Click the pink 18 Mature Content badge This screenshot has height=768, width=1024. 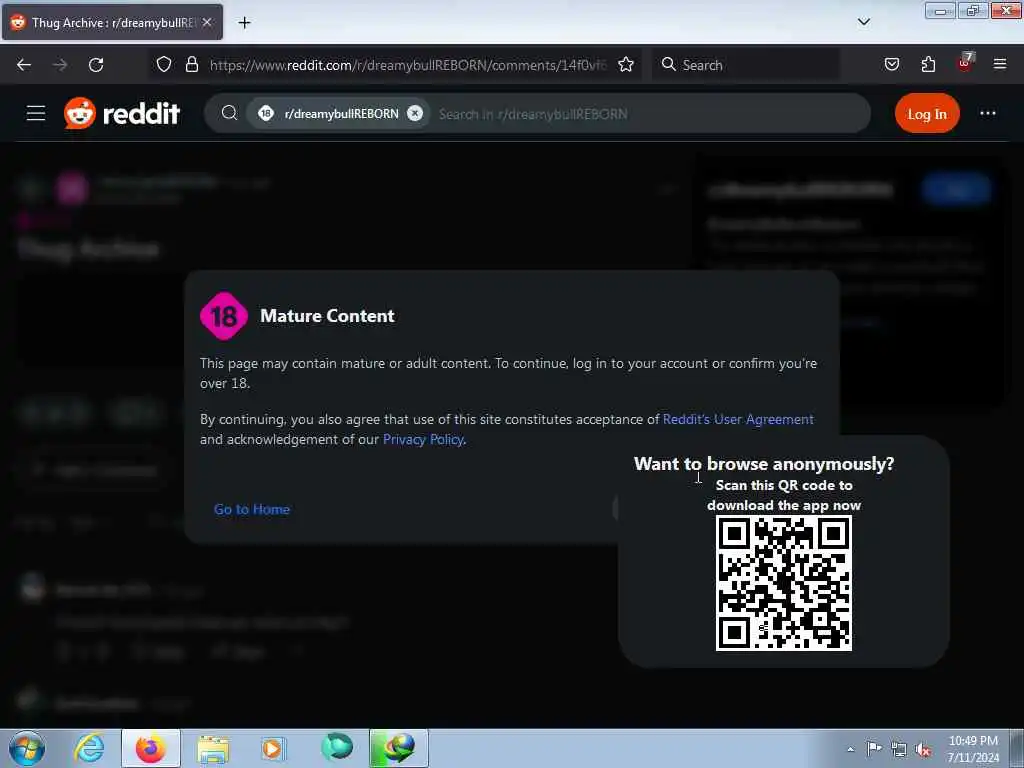pos(224,316)
